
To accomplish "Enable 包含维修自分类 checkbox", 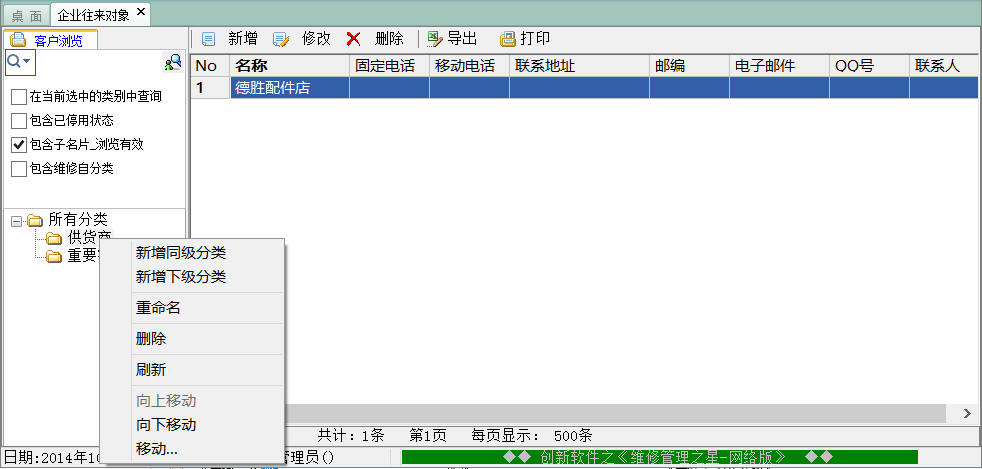I will tap(19, 168).
